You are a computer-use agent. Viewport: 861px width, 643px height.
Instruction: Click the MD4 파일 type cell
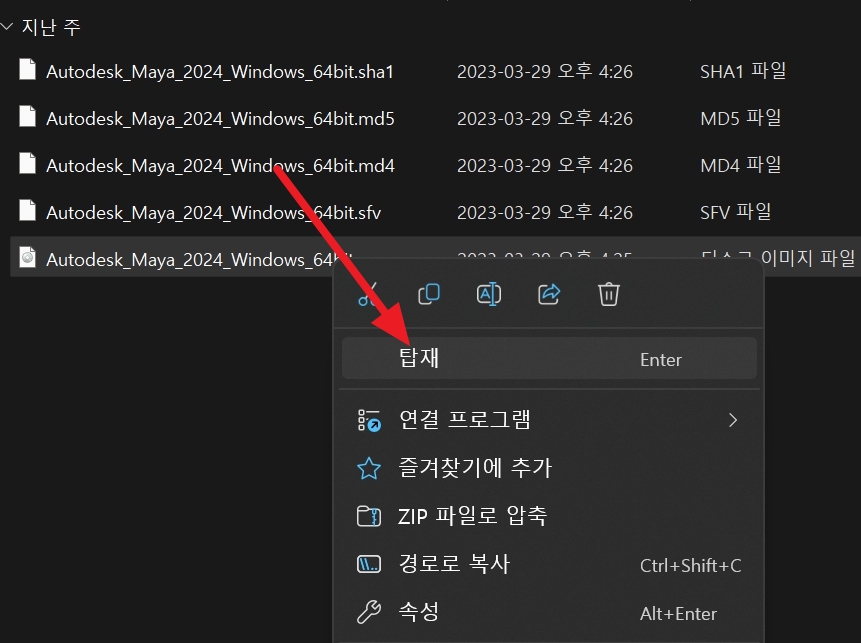click(x=741, y=165)
